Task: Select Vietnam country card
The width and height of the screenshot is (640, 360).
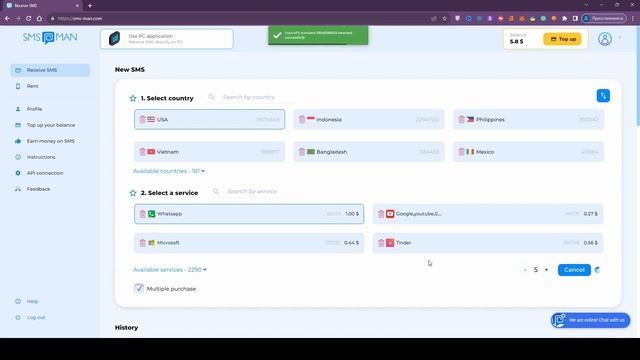Action: pos(209,151)
